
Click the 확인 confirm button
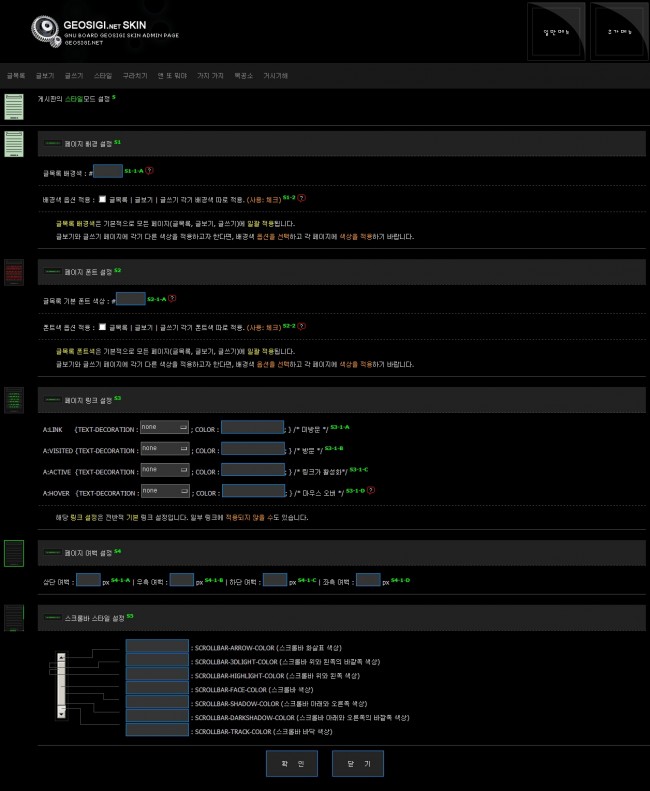coord(292,764)
